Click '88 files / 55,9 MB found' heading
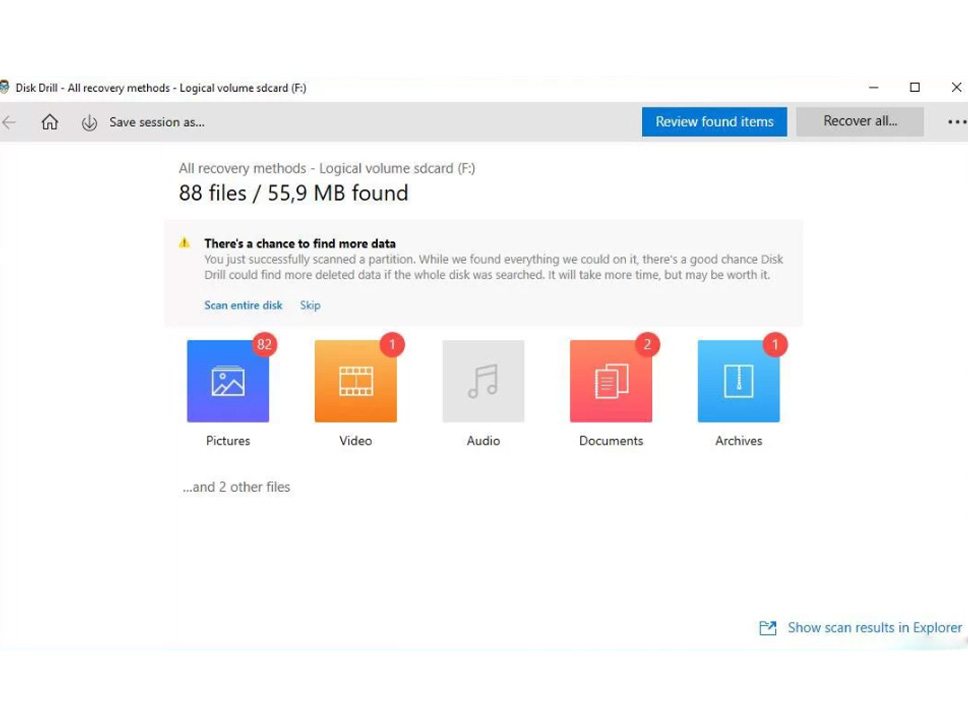This screenshot has height=726, width=968. coord(293,193)
